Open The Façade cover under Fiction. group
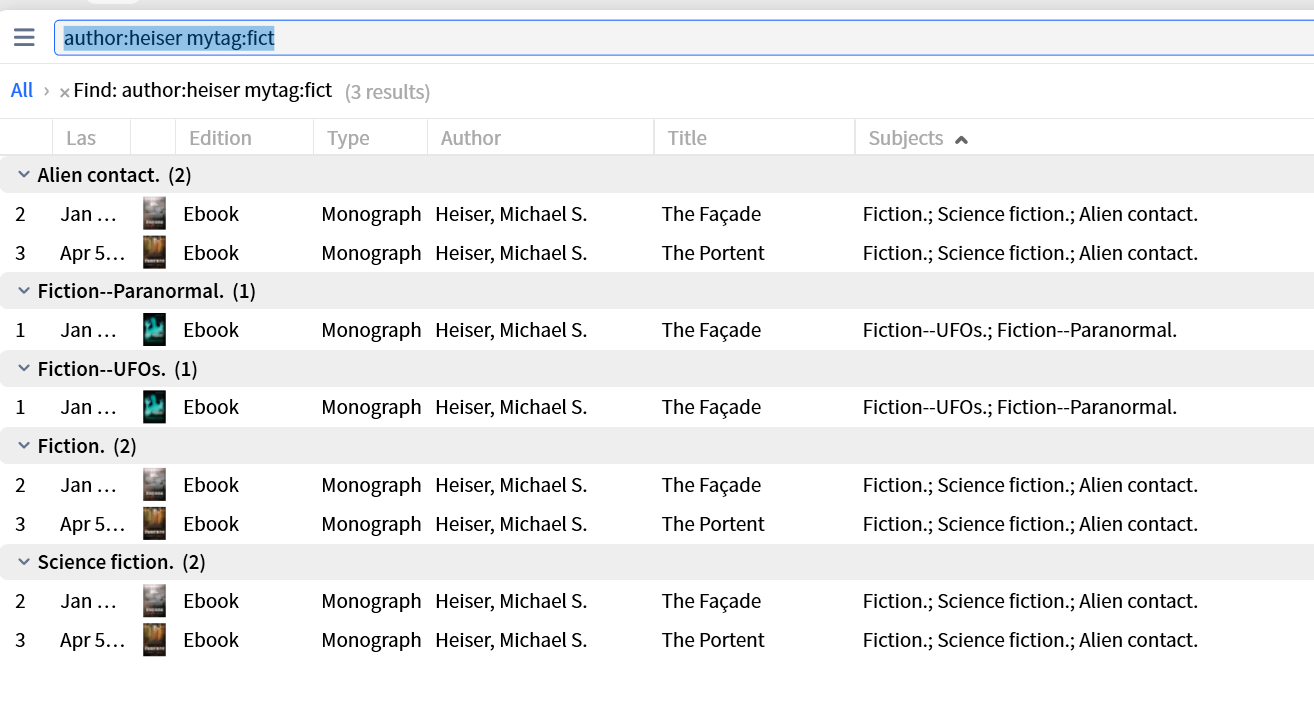The image size is (1314, 705). click(154, 485)
